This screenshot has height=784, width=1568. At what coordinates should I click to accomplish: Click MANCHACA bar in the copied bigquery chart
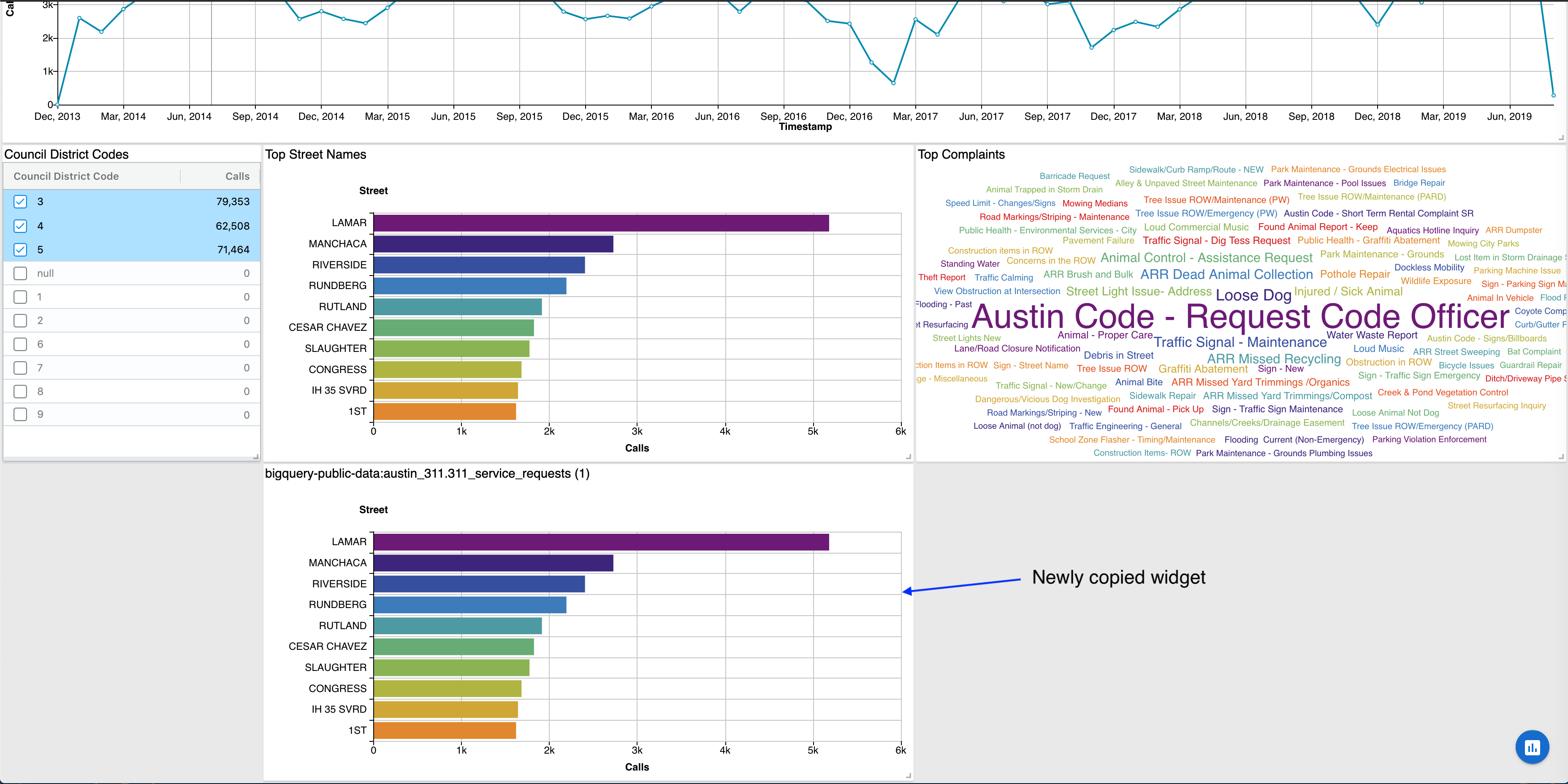(x=493, y=563)
